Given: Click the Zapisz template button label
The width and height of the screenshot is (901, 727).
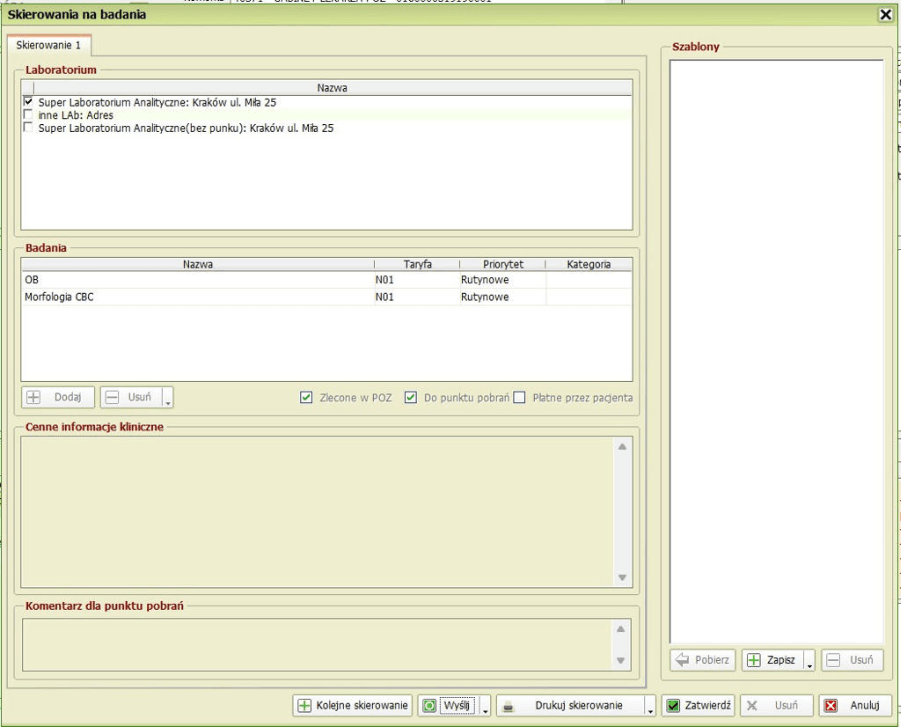Looking at the screenshot, I should (780, 660).
